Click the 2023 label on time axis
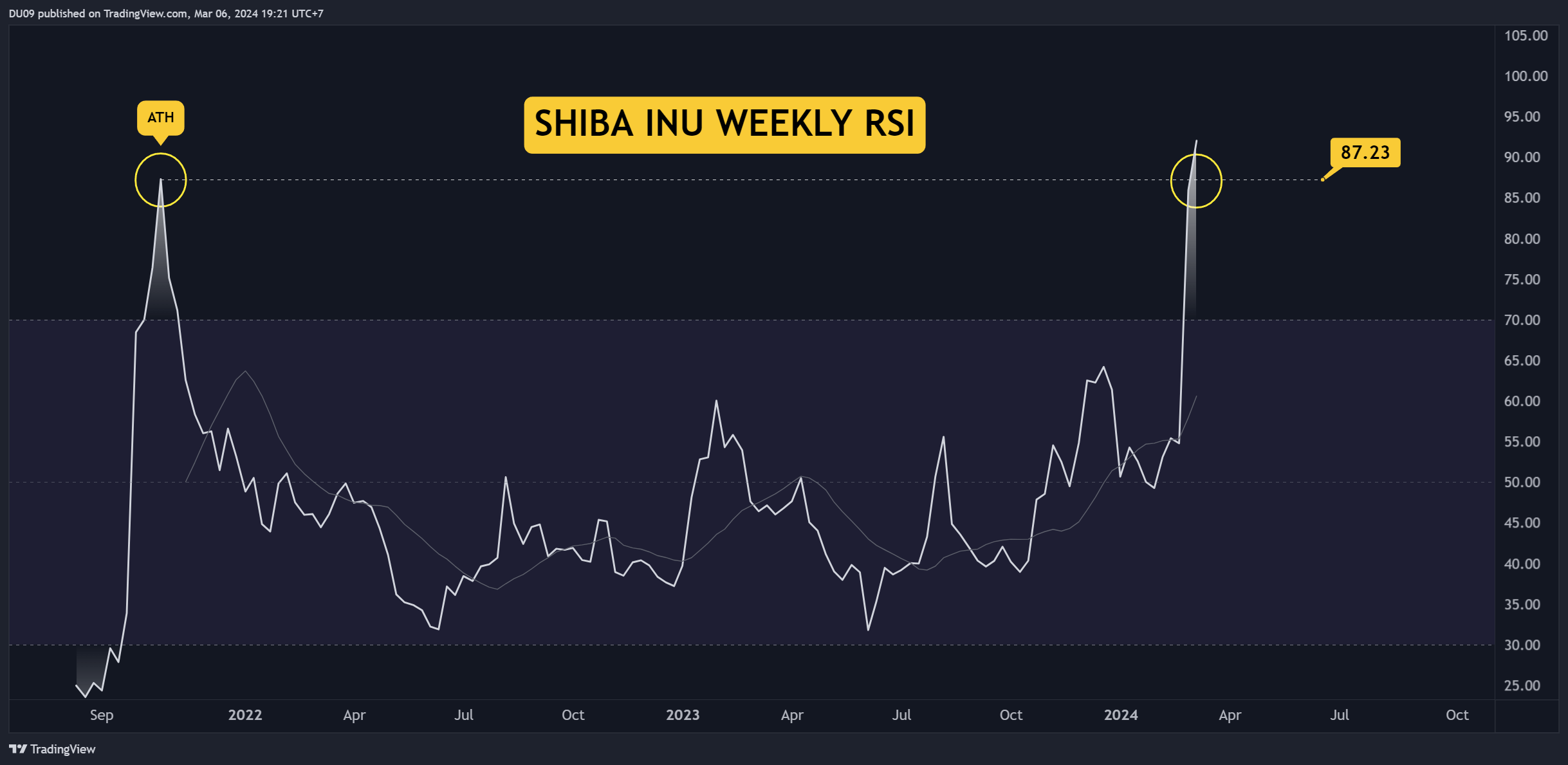Viewport: 1568px width, 765px height. pos(683,715)
